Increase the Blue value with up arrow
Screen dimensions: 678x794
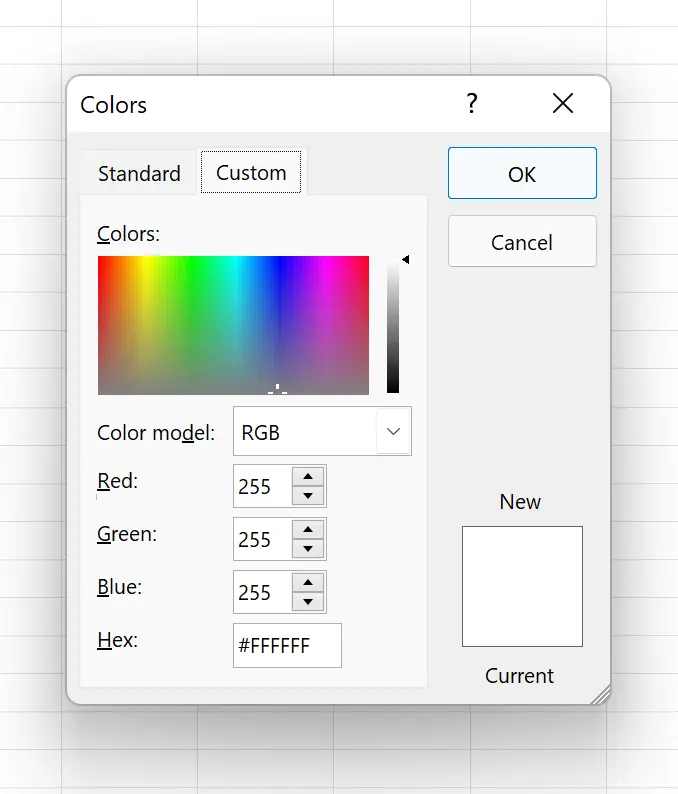click(308, 583)
